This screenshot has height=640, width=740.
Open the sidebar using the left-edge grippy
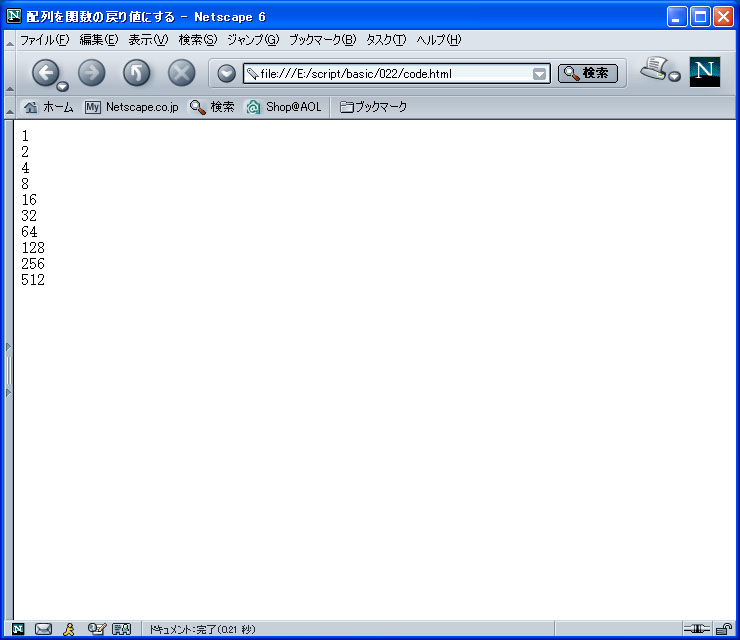coord(8,370)
